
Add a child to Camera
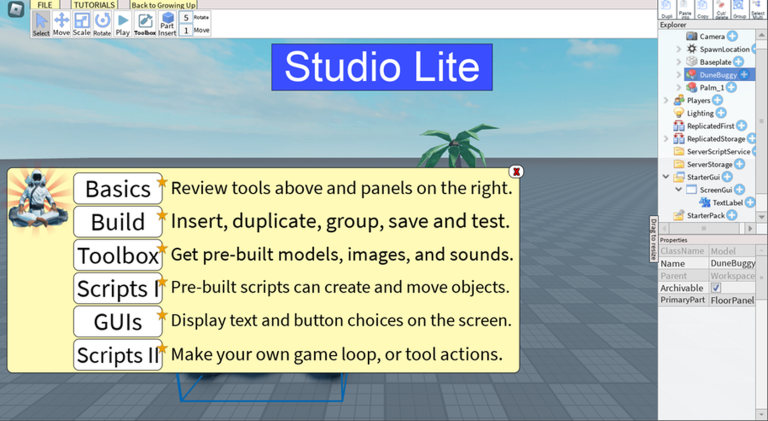coord(732,36)
